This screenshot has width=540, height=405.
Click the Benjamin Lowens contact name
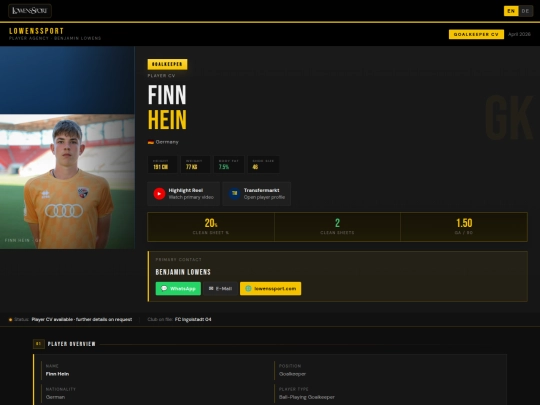[183, 272]
